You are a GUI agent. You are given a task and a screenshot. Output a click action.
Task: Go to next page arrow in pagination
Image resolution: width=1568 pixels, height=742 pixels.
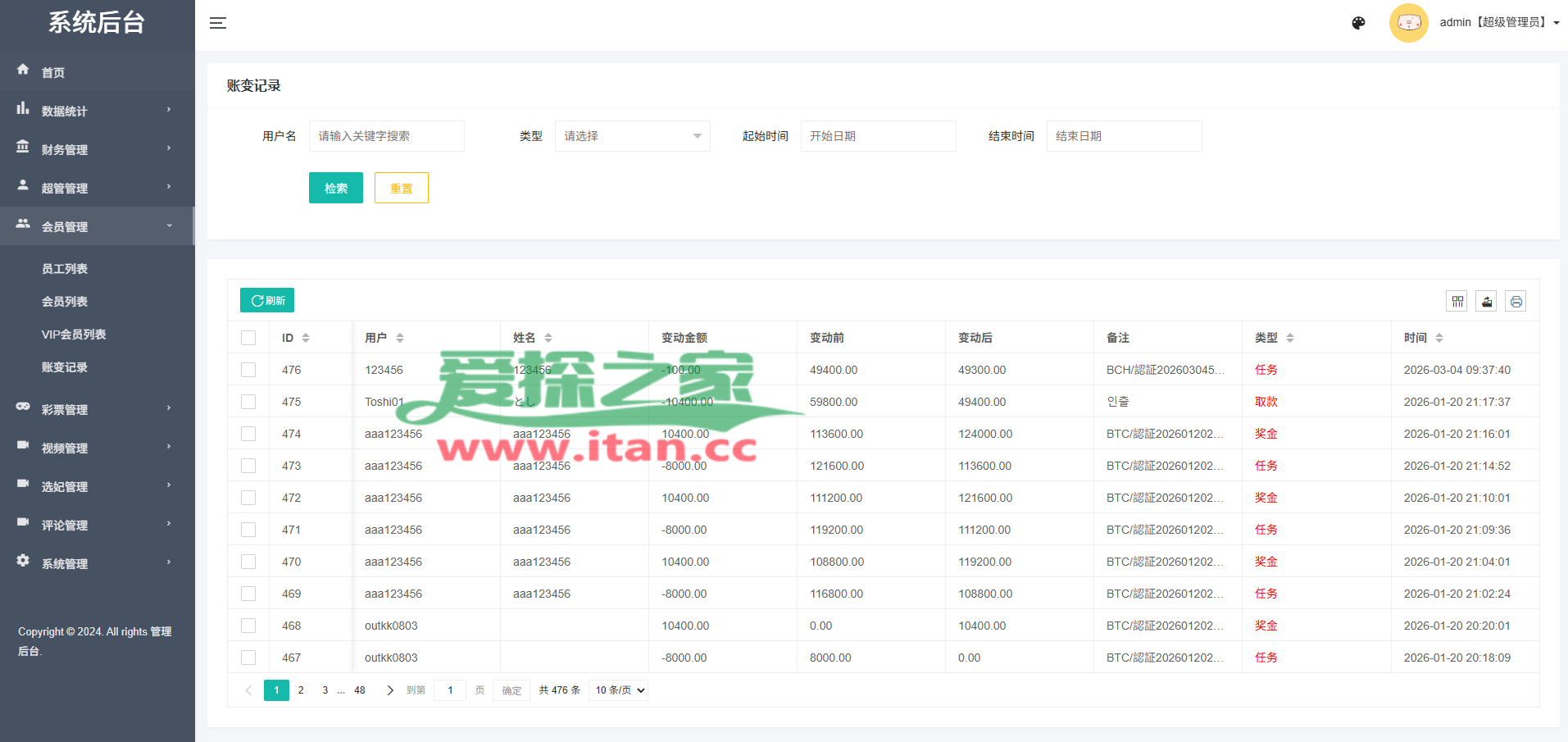390,690
